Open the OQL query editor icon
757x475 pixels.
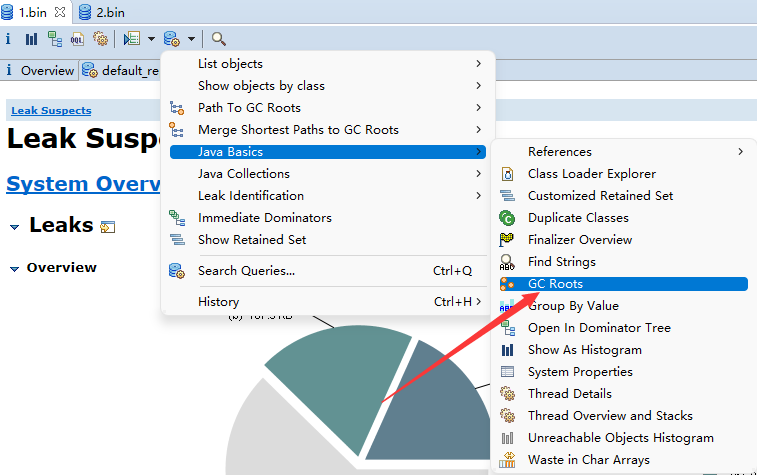(77, 39)
